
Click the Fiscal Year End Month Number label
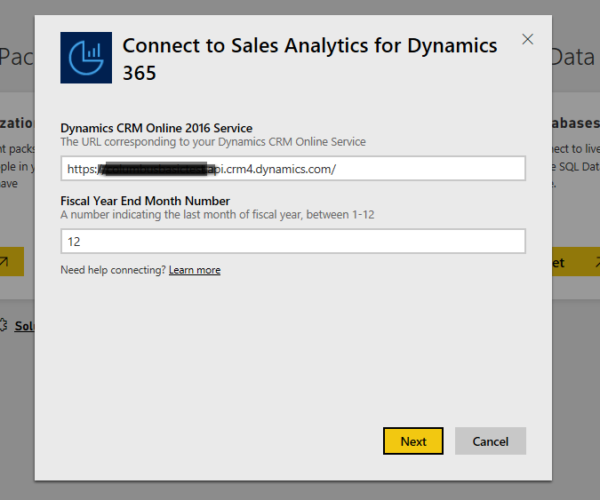(x=145, y=201)
